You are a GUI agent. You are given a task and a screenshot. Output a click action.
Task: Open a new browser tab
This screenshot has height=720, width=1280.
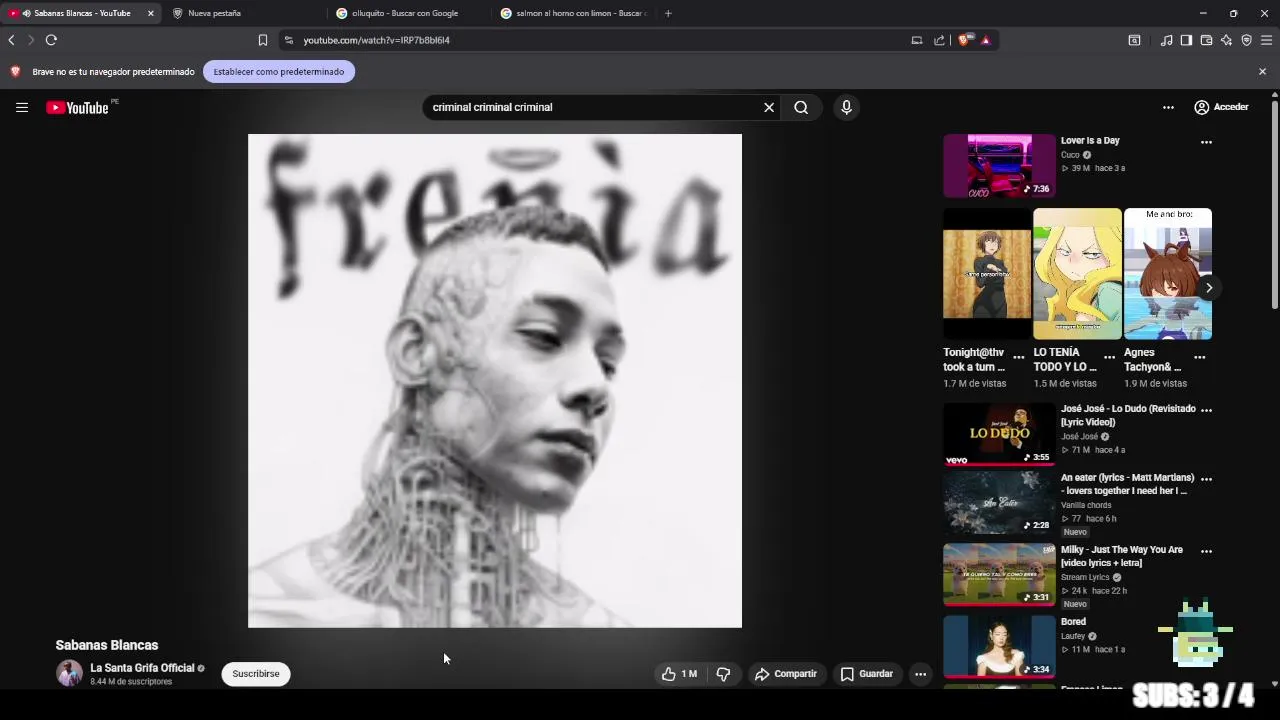coord(668,13)
